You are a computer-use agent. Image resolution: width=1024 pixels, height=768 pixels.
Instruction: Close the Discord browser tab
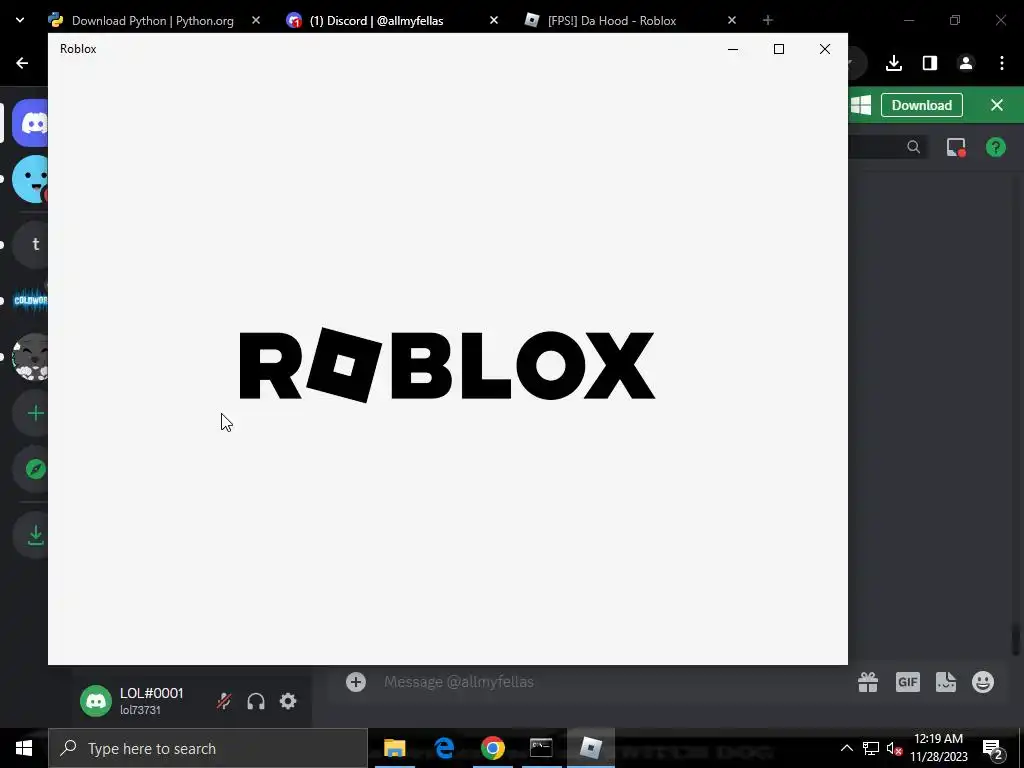[x=494, y=20]
